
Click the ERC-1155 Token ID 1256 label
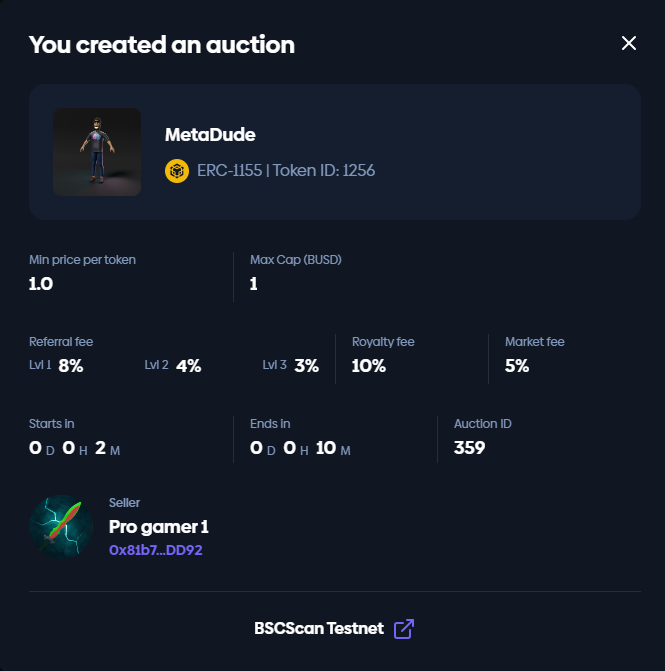pyautogui.click(x=286, y=171)
